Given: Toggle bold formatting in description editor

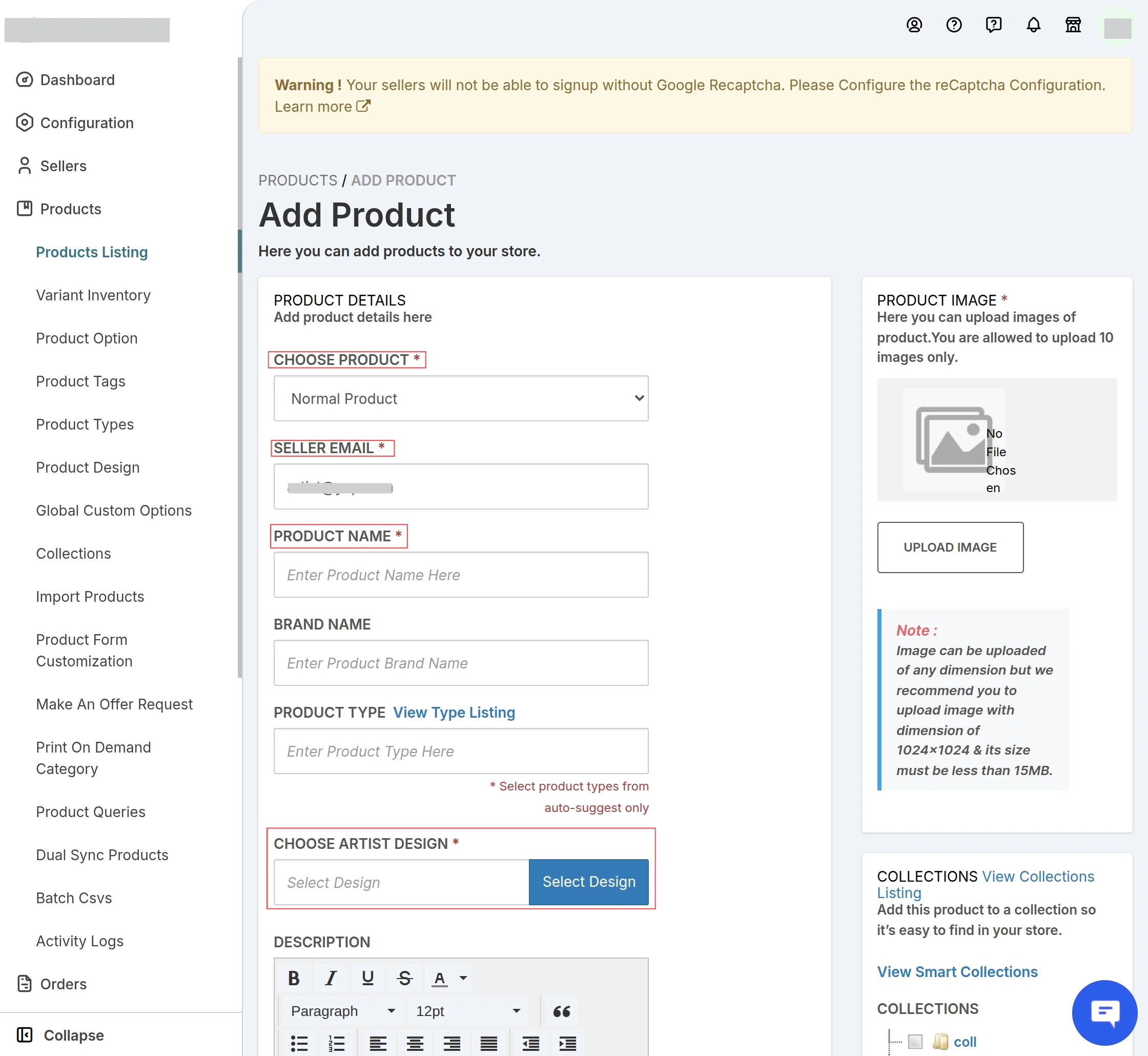Looking at the screenshot, I should point(294,978).
